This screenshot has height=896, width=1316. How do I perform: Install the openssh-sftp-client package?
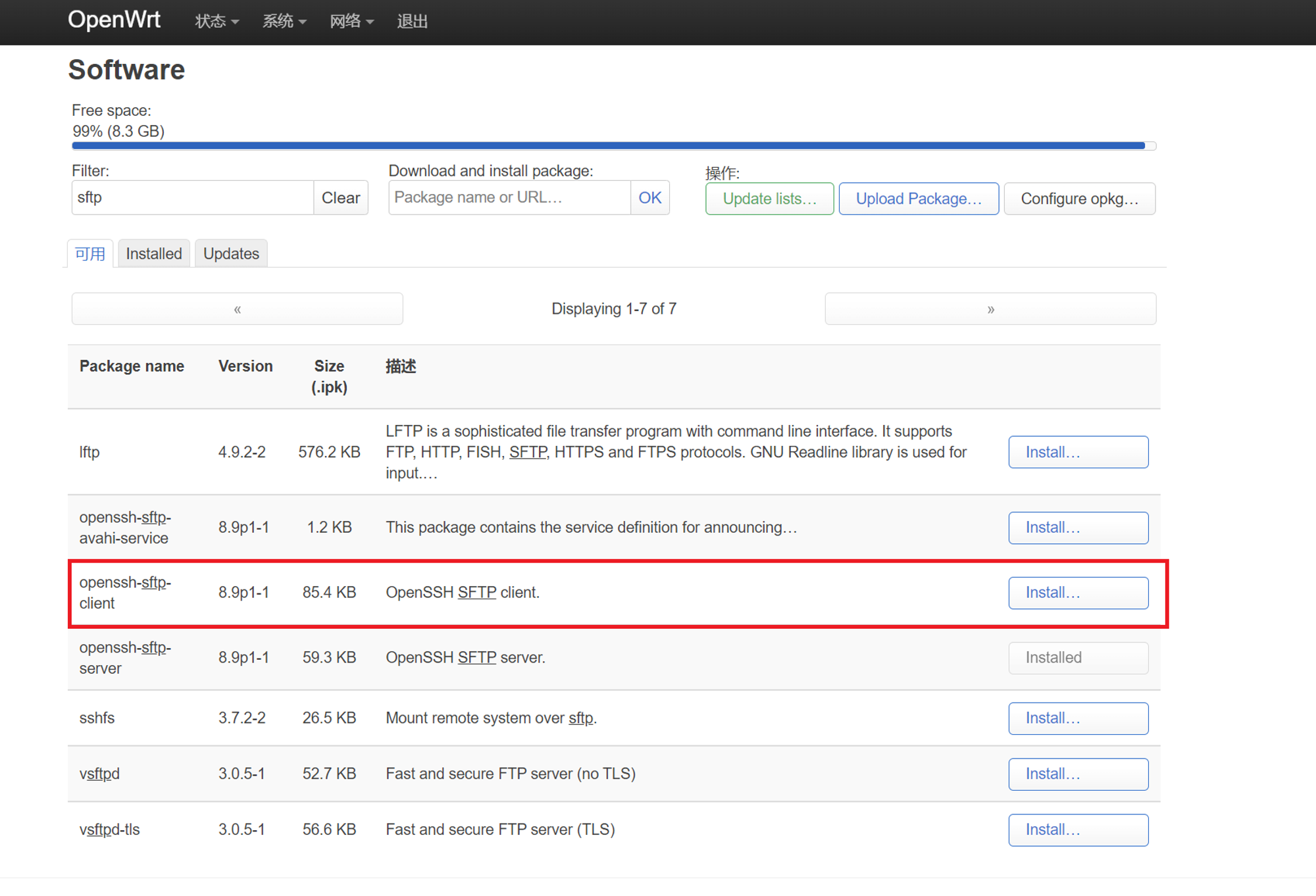tap(1078, 593)
